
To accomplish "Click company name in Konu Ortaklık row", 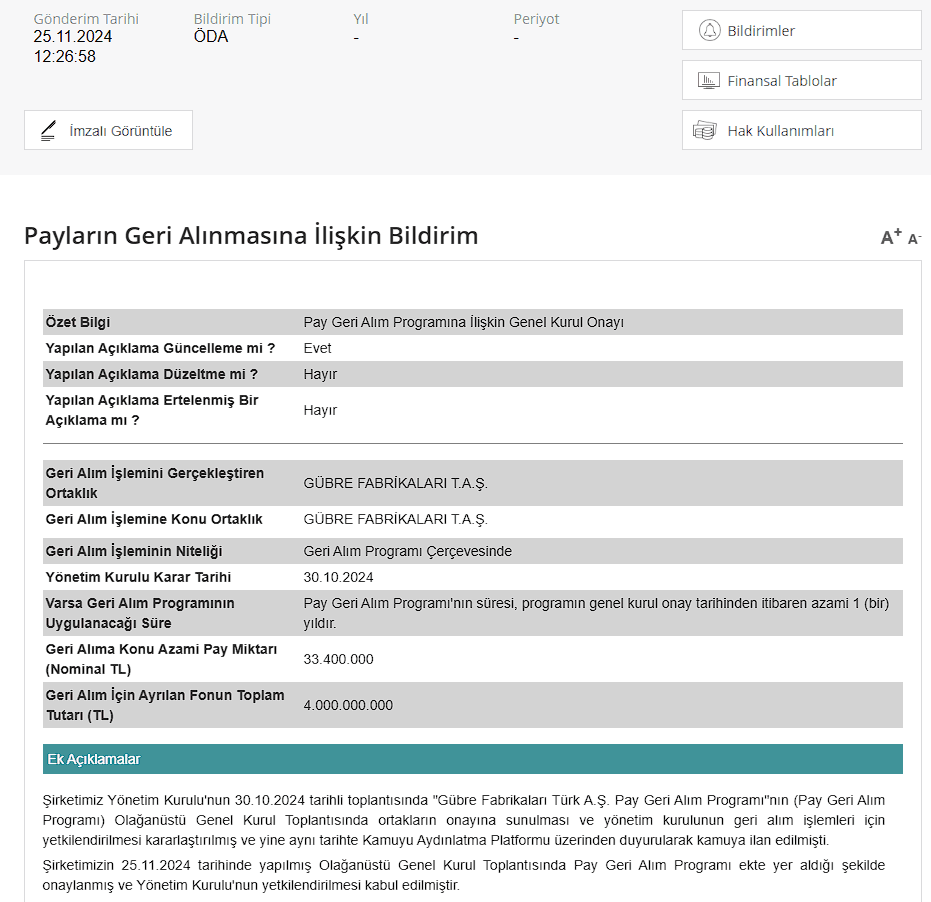I will (395, 520).
